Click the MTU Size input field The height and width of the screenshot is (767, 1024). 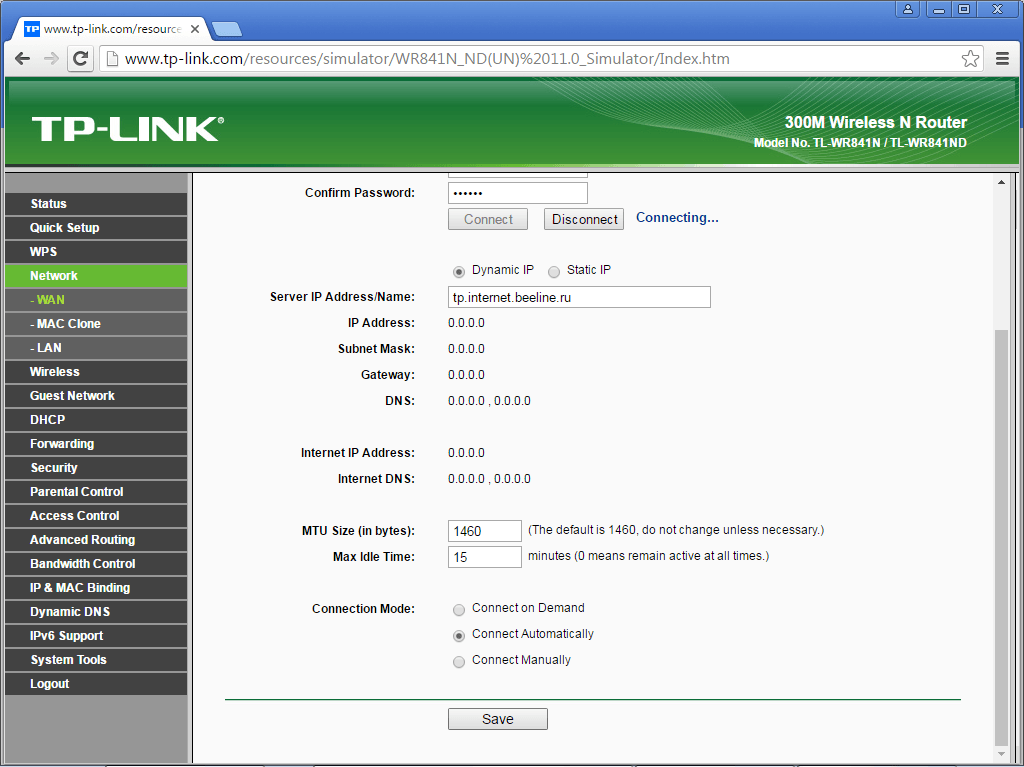pos(484,531)
